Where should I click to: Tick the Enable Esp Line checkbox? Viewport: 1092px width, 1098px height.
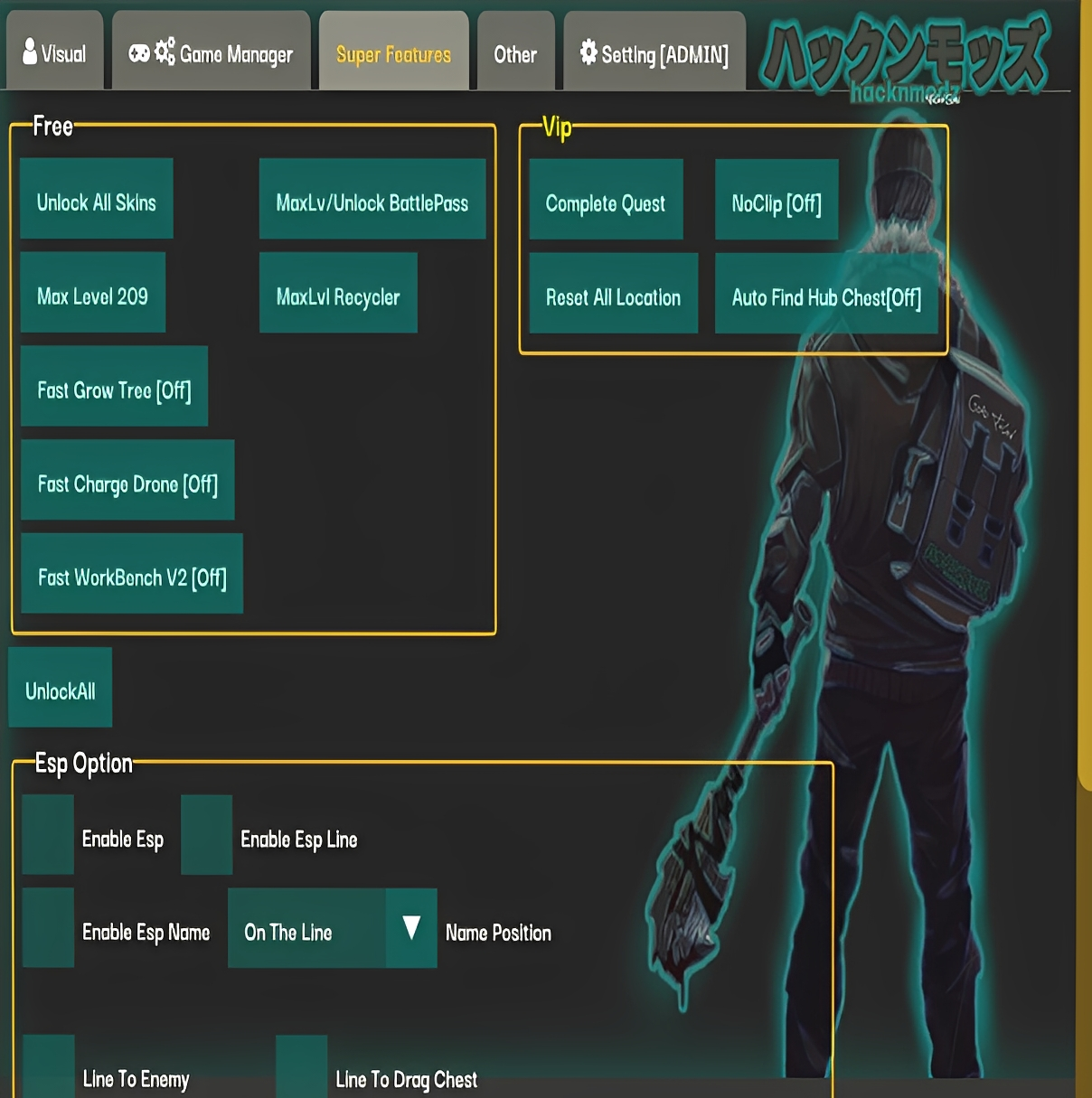pyautogui.click(x=207, y=835)
